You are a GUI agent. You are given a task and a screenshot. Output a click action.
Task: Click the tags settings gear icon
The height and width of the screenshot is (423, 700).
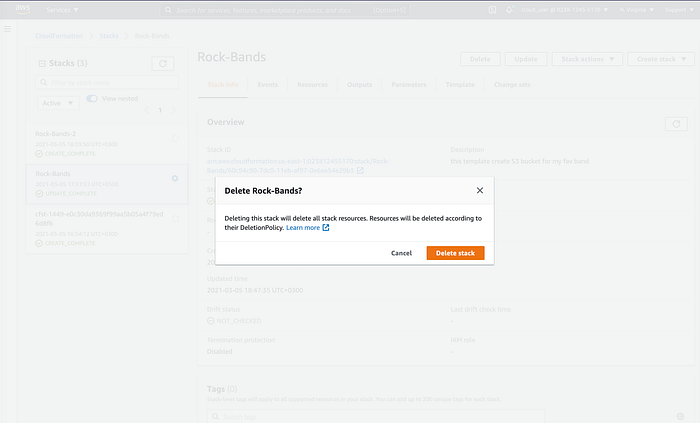(x=680, y=416)
